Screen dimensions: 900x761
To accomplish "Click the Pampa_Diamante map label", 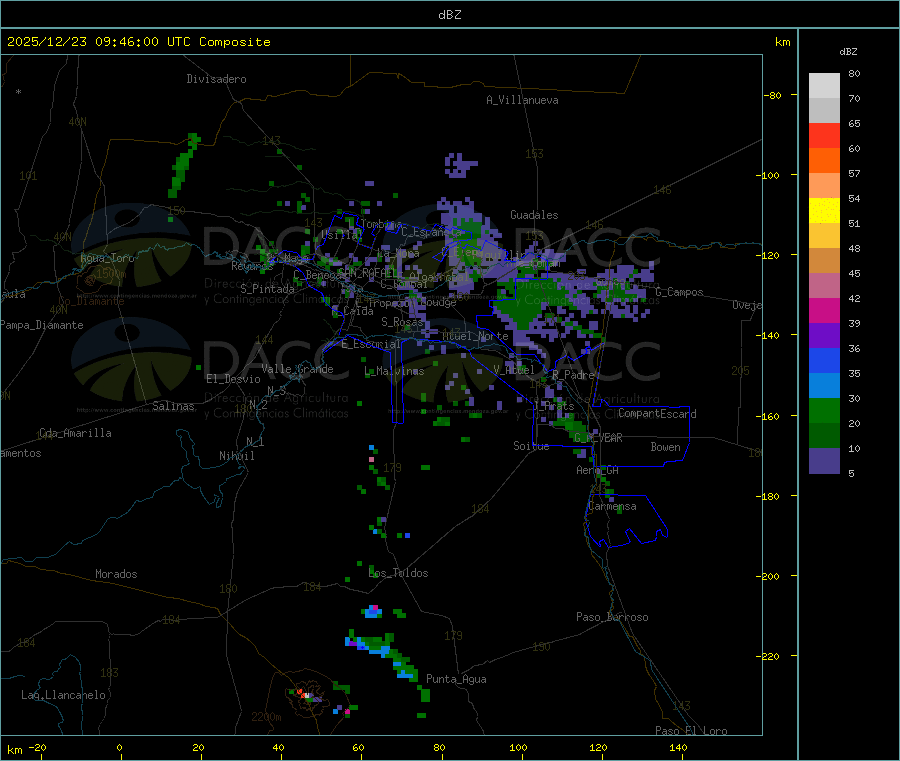I will tap(42, 325).
